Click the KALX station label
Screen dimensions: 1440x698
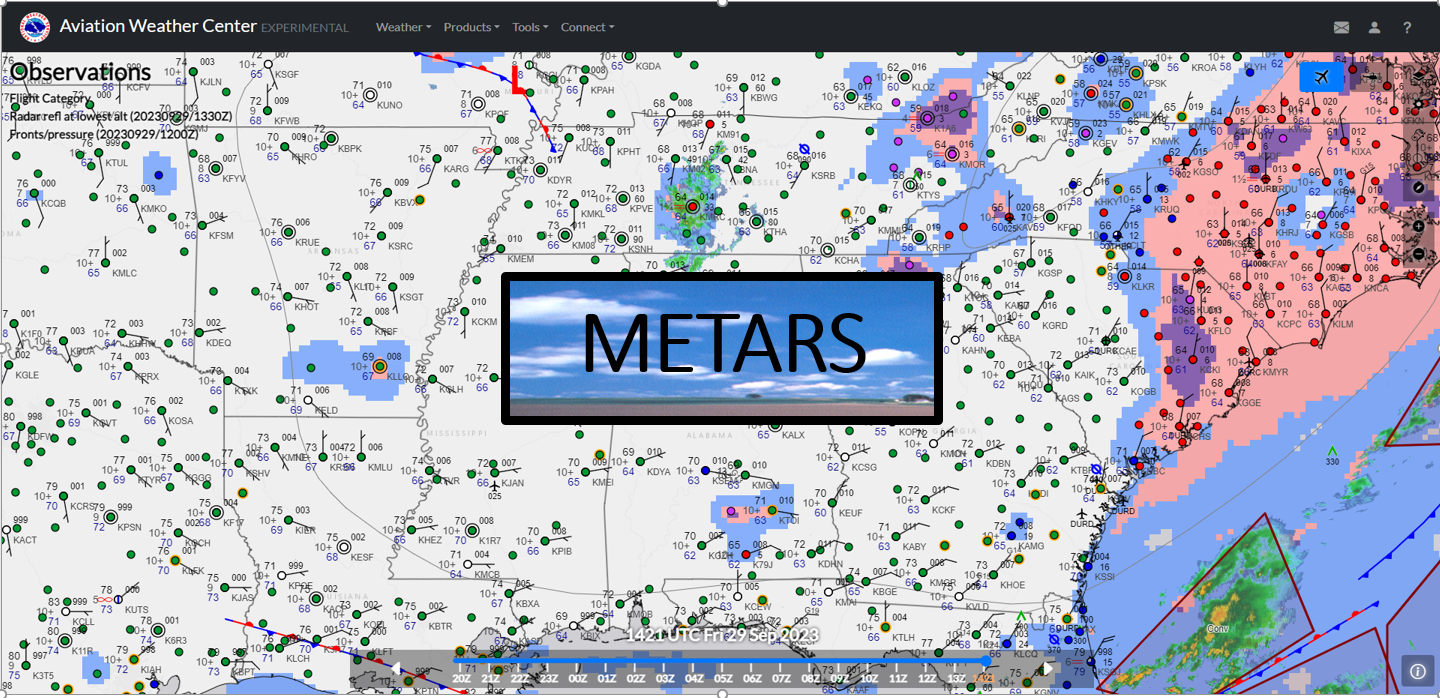tap(793, 435)
